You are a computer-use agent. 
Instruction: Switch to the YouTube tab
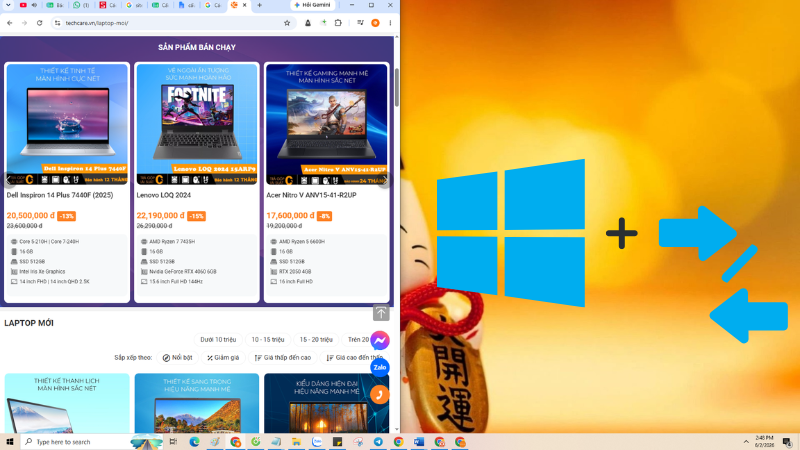(x=23, y=5)
